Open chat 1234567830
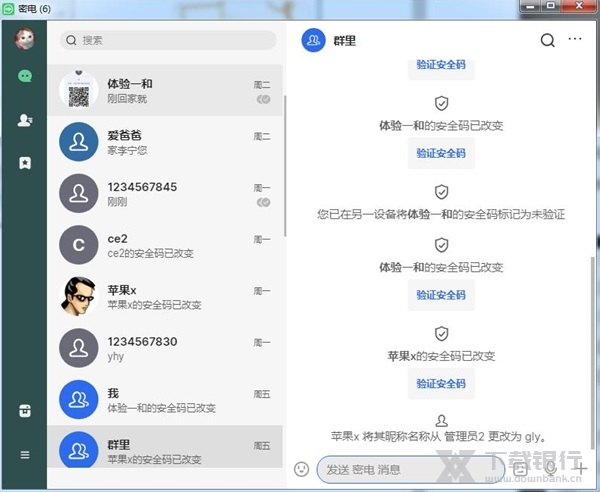Image resolution: width=600 pixels, height=492 pixels. pos(165,348)
